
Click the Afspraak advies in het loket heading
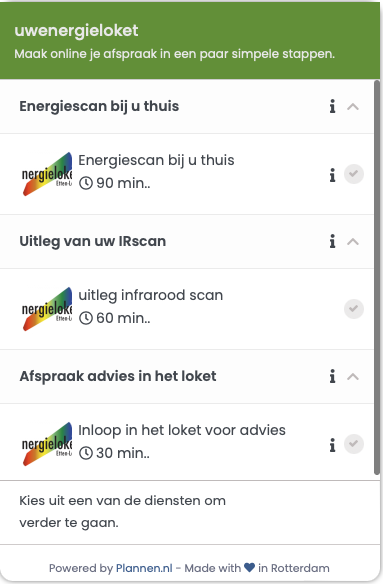118,376
